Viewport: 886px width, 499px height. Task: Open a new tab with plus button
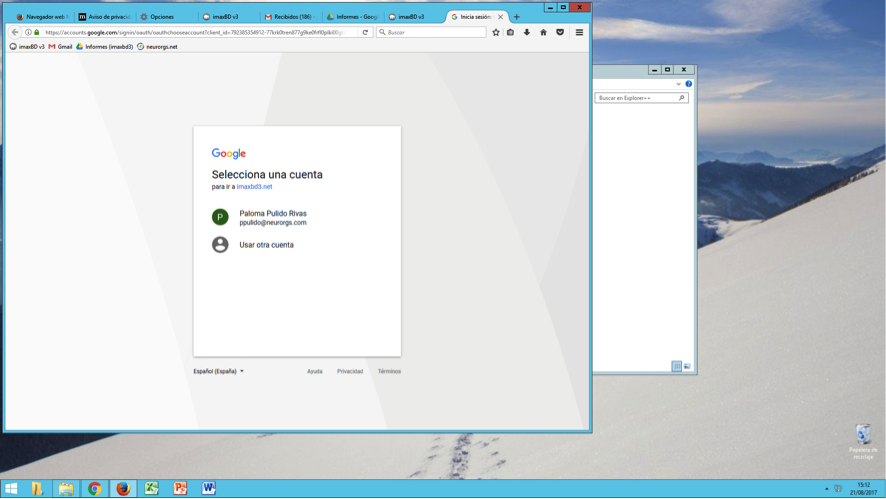point(516,17)
